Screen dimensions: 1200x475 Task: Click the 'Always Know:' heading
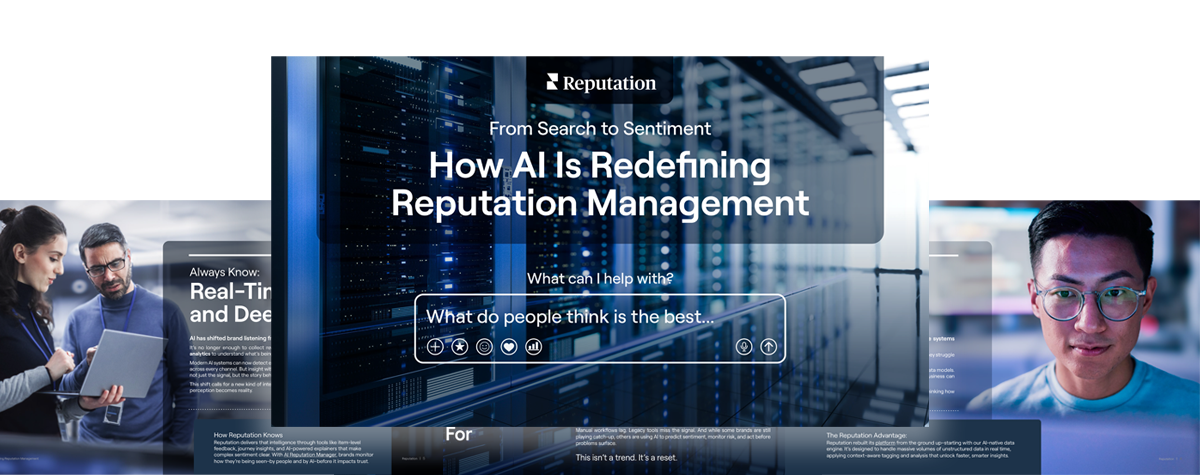(x=224, y=271)
